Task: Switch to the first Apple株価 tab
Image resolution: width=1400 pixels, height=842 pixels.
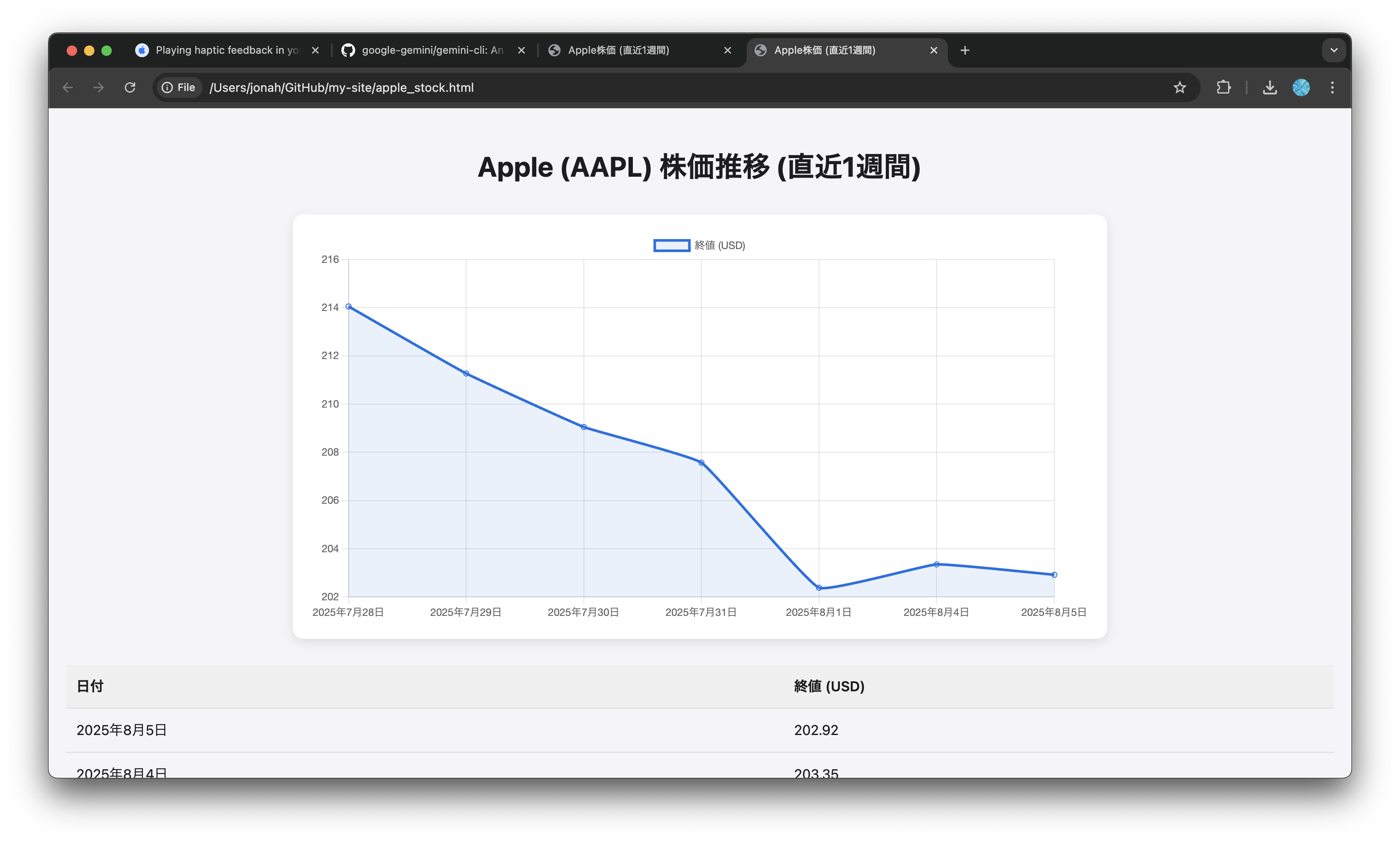Action: (x=618, y=50)
